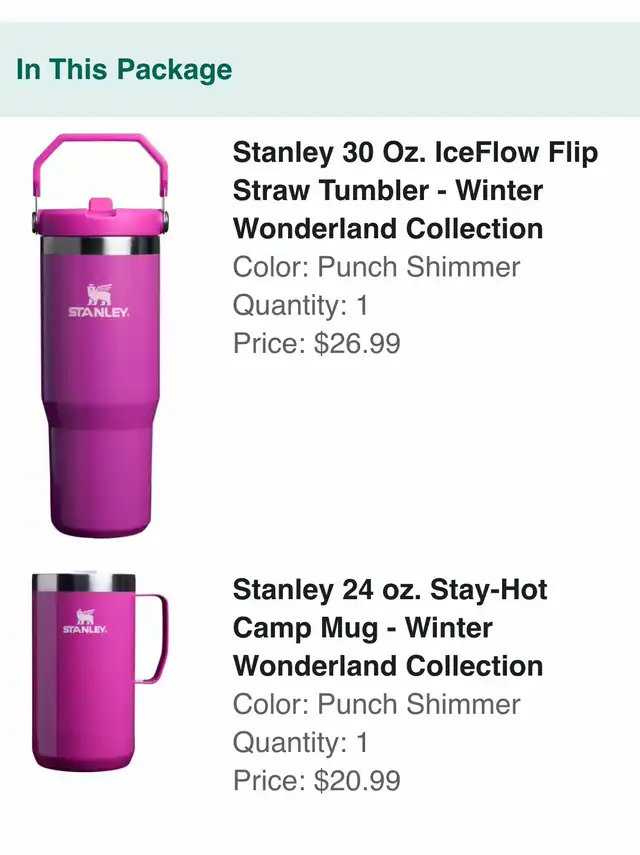Click the Stanley bear logo on the mug
640x855 pixels.
pyautogui.click(x=84, y=622)
